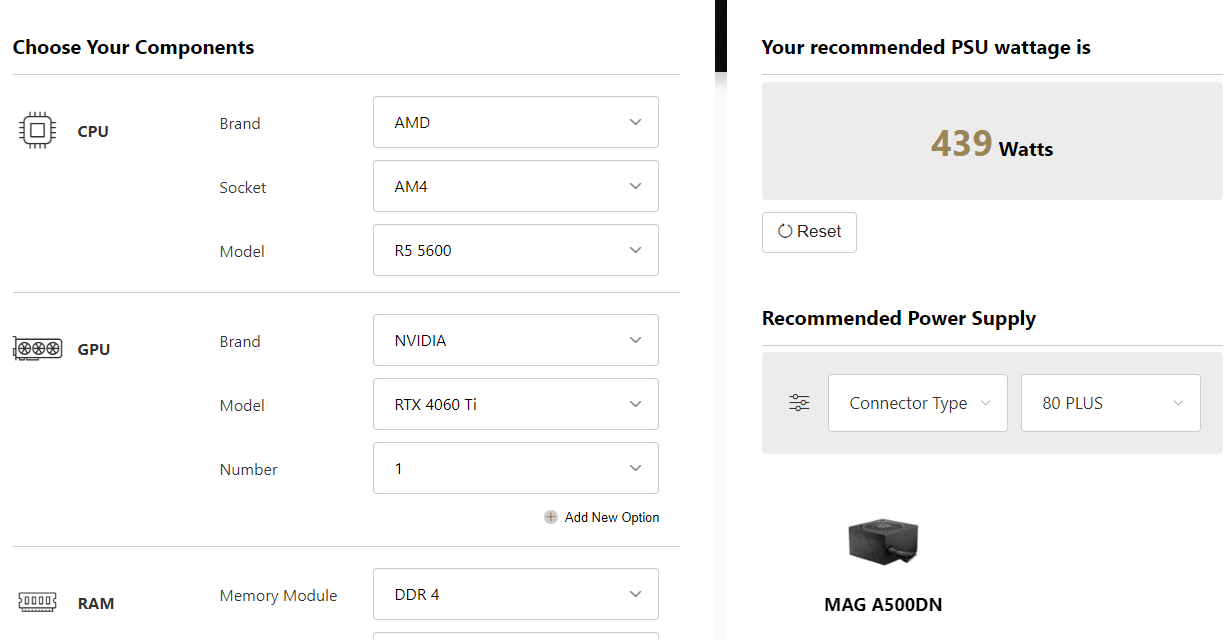This screenshot has height=640, width=1229.
Task: Open the 80 PLUS filter dropdown
Action: click(x=1111, y=403)
